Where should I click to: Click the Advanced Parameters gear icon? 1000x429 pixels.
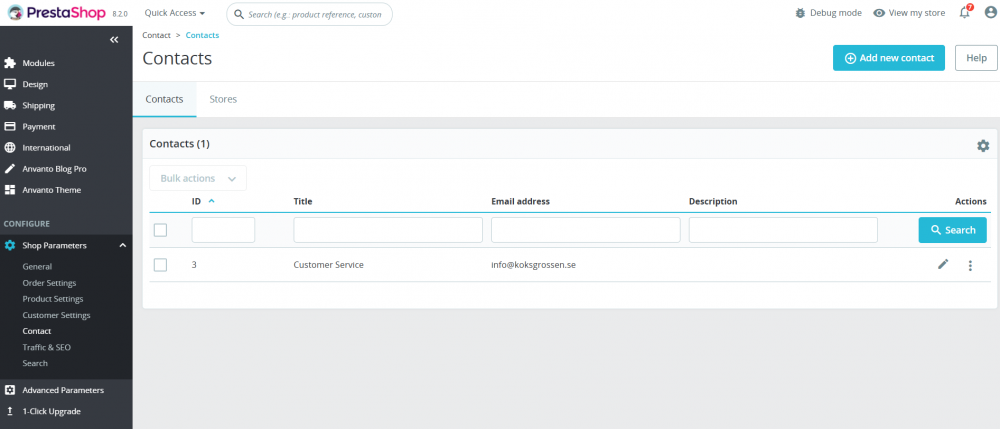pos(10,390)
